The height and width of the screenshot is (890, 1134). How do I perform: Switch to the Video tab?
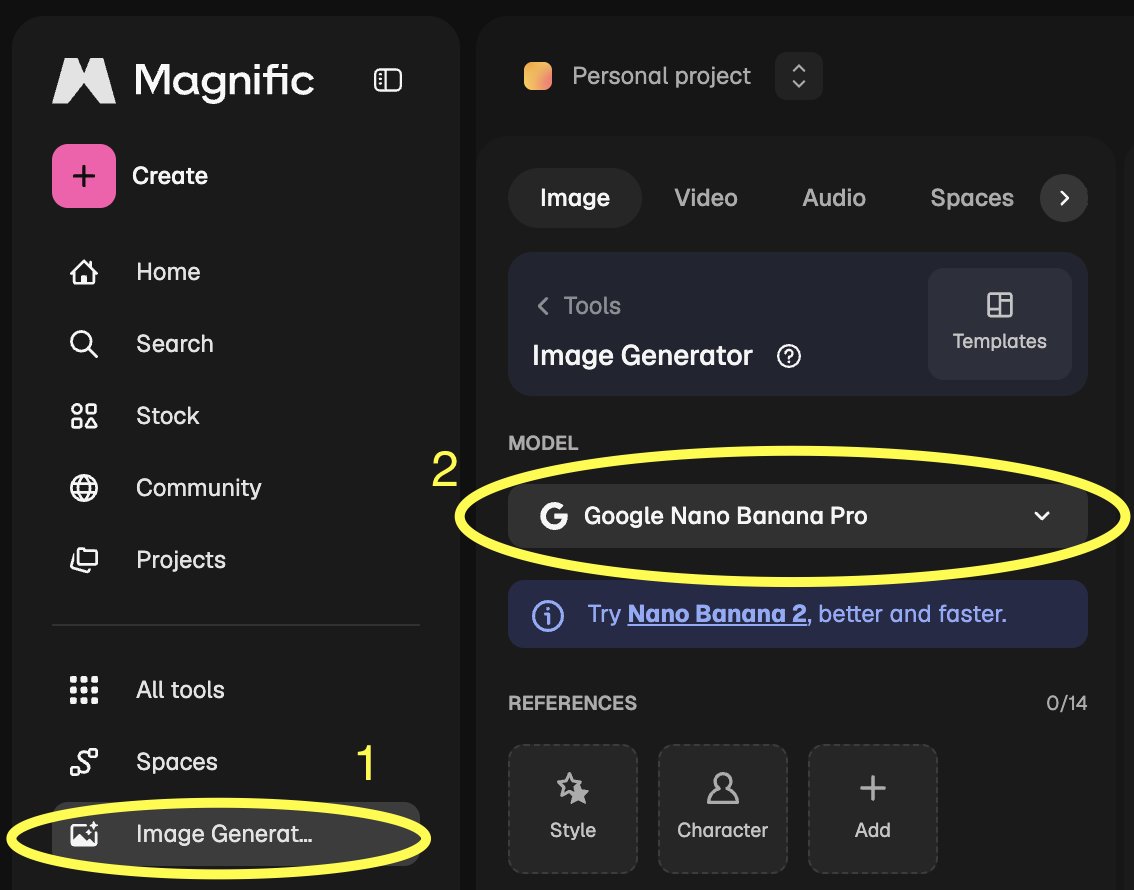click(x=706, y=198)
